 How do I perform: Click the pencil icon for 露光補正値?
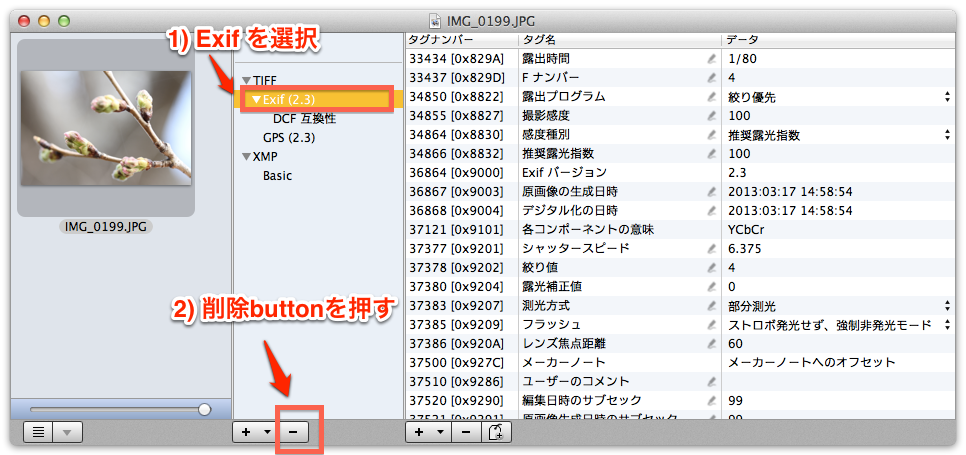[x=712, y=287]
